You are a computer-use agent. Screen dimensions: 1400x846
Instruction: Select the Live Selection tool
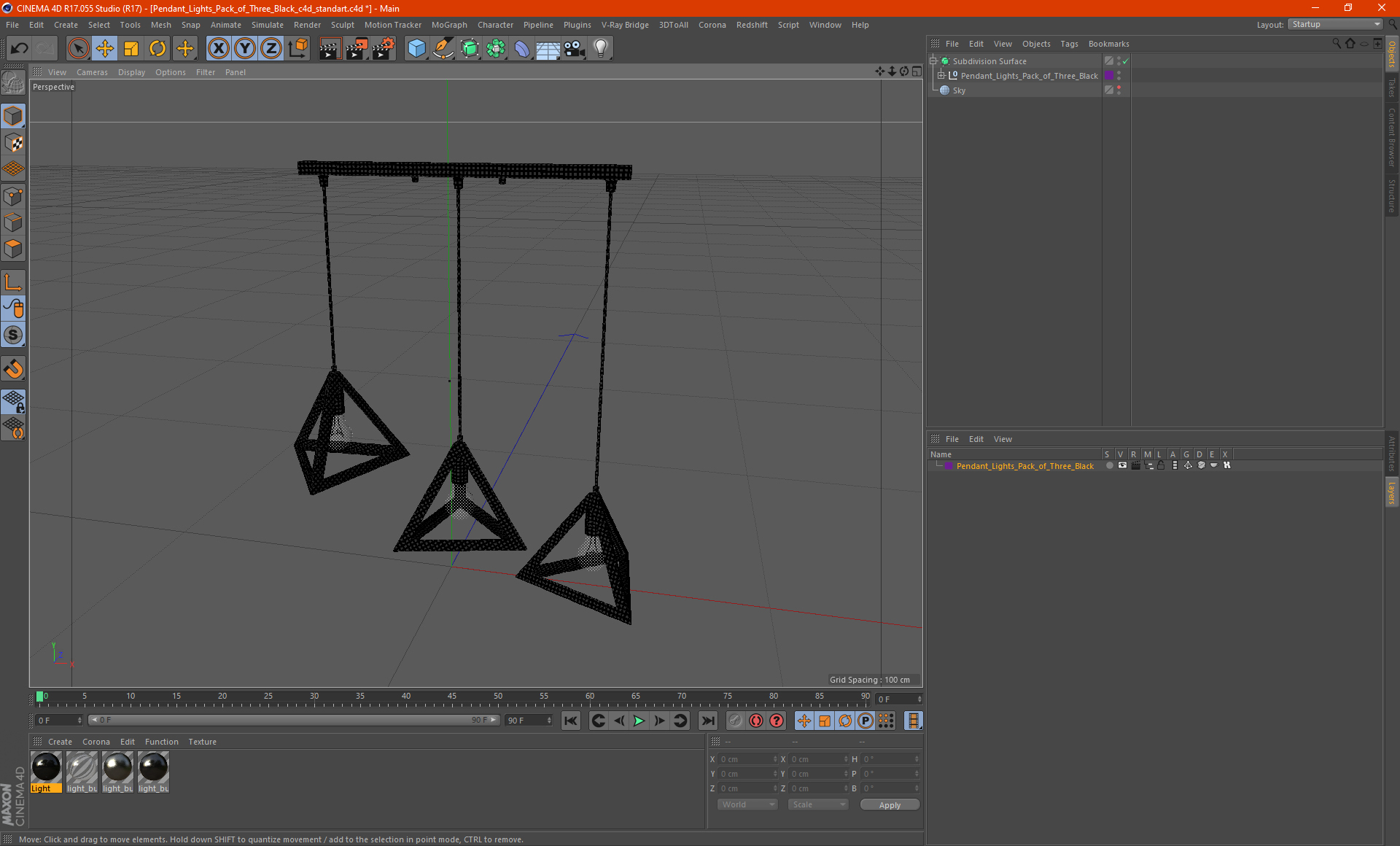(78, 49)
